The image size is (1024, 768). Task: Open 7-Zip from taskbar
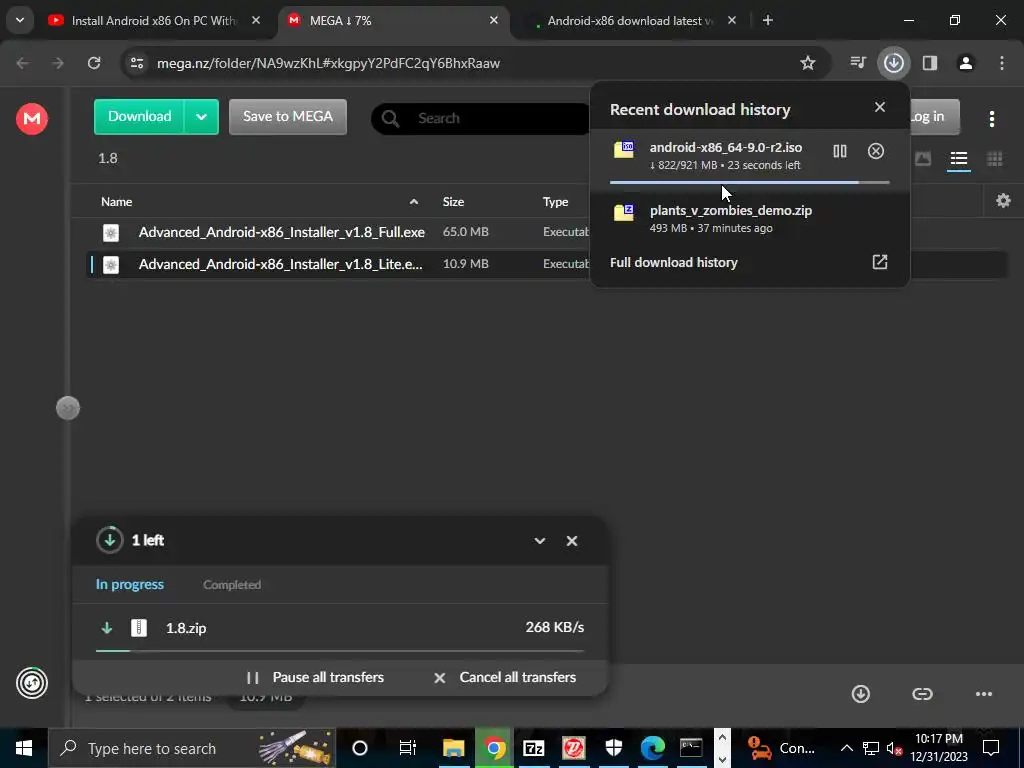[x=534, y=748]
